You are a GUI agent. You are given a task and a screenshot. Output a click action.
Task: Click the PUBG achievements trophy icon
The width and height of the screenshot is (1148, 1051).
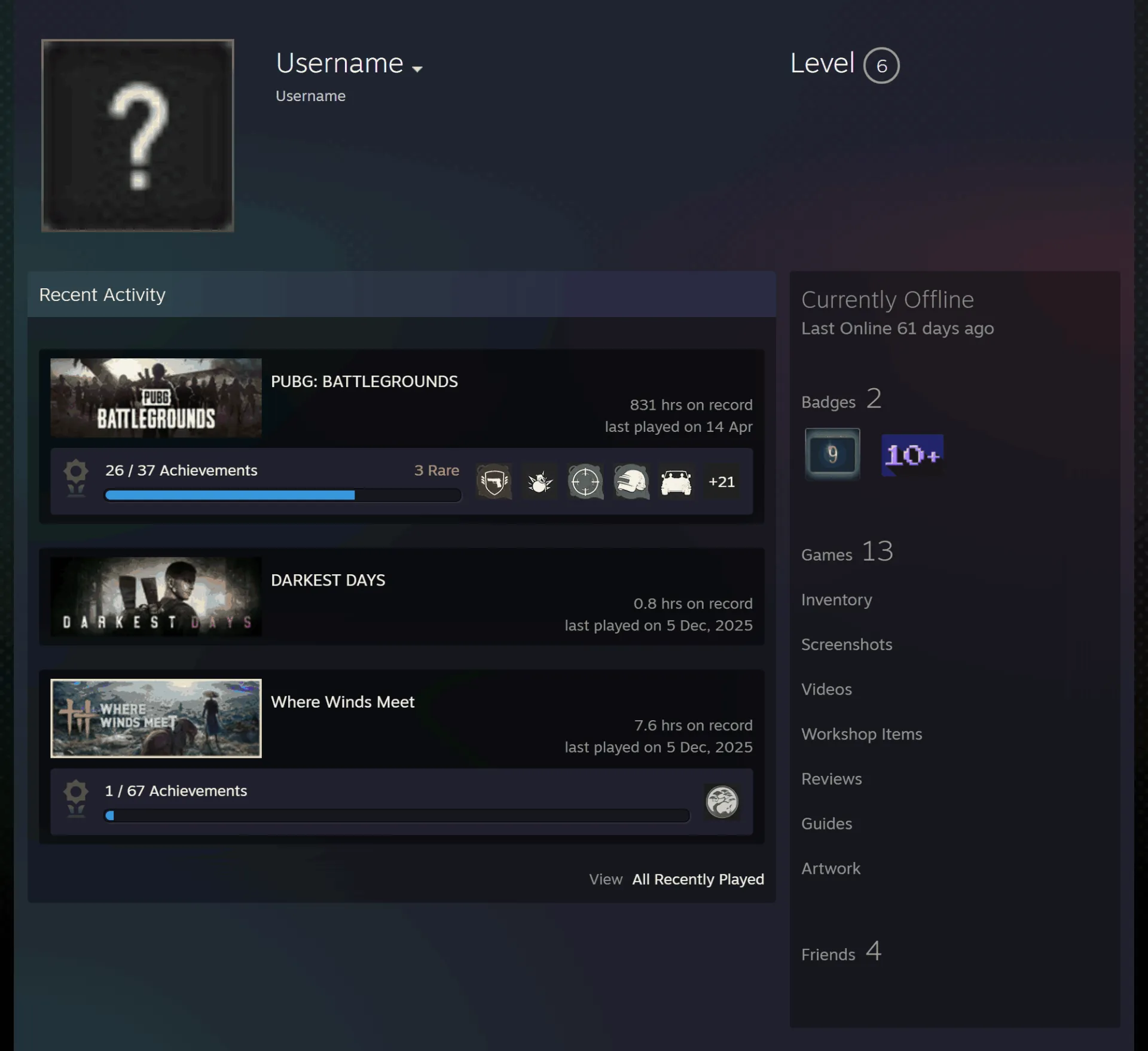pos(76,478)
